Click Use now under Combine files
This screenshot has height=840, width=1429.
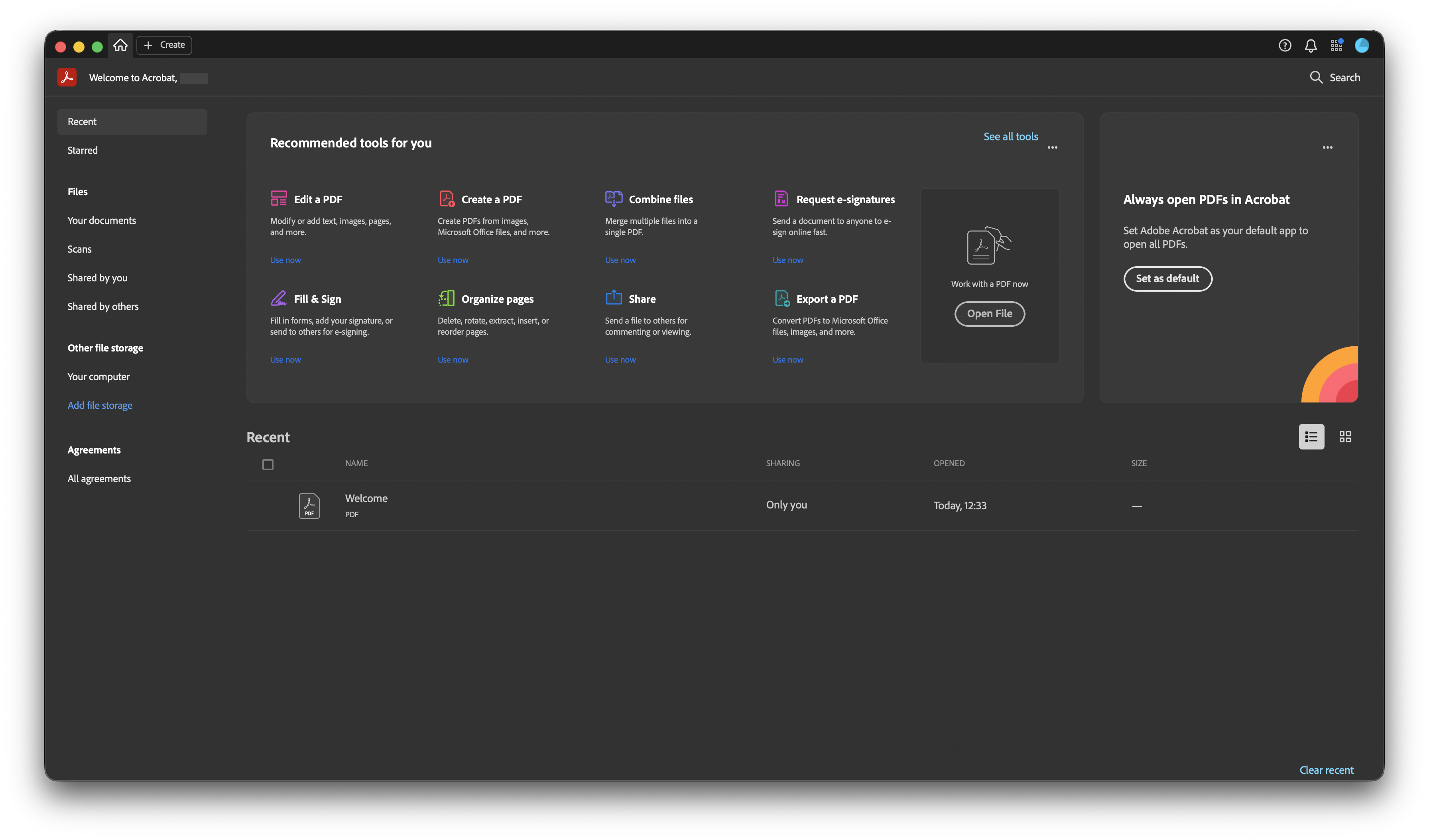tap(620, 260)
